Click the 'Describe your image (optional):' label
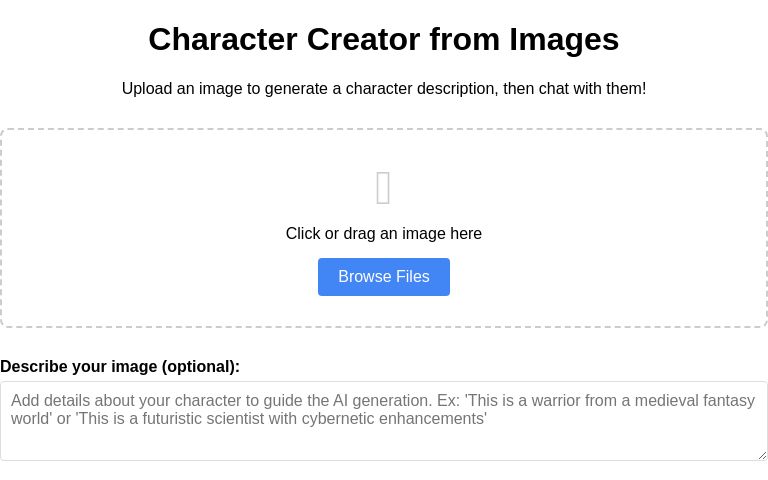This screenshot has width=768, height=480. pyautogui.click(x=120, y=367)
